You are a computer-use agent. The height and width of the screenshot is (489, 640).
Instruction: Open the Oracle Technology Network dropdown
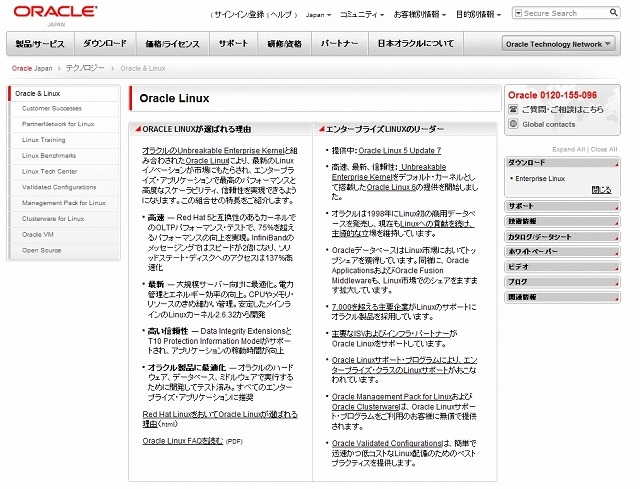558,44
